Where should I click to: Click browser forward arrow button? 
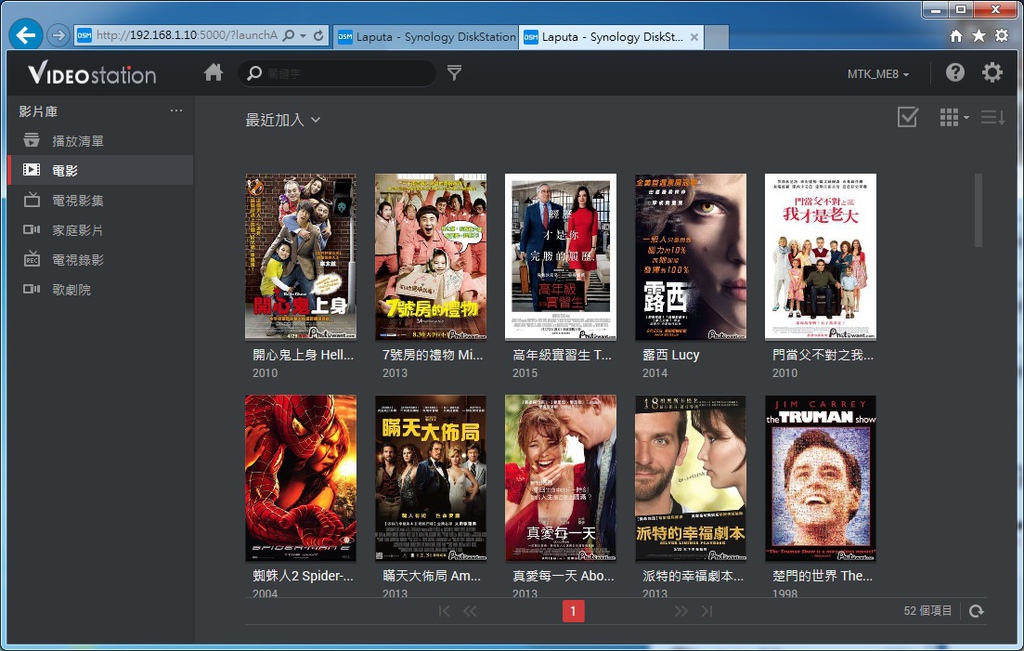coord(58,35)
